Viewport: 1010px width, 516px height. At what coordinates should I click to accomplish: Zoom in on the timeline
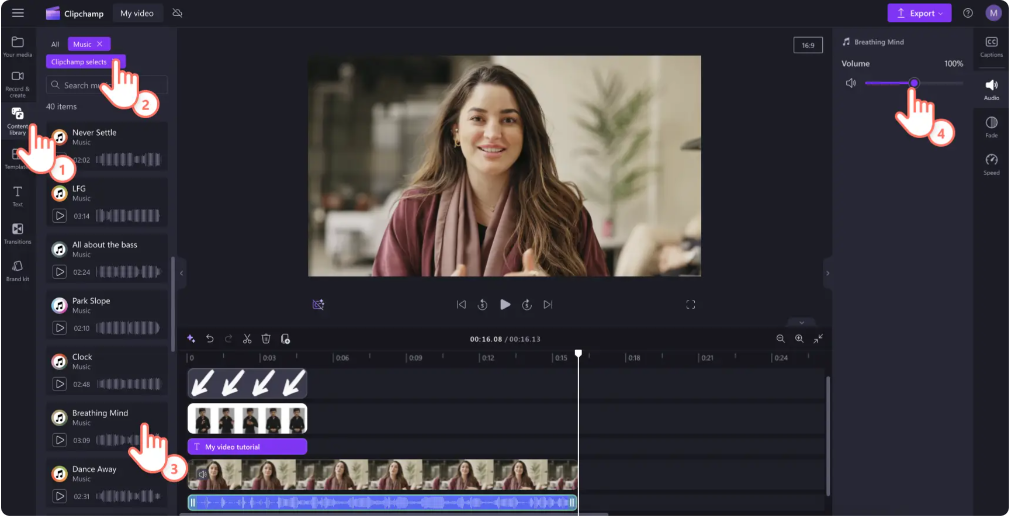[799, 339]
